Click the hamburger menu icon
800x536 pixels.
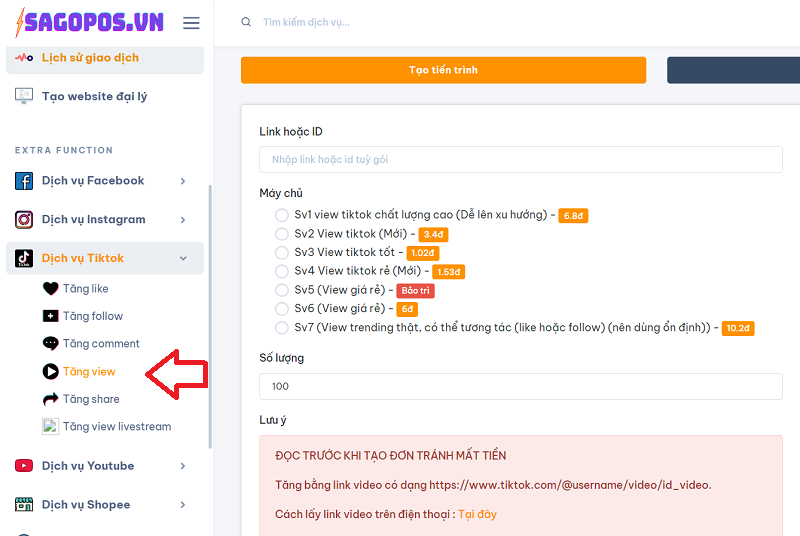[x=191, y=23]
